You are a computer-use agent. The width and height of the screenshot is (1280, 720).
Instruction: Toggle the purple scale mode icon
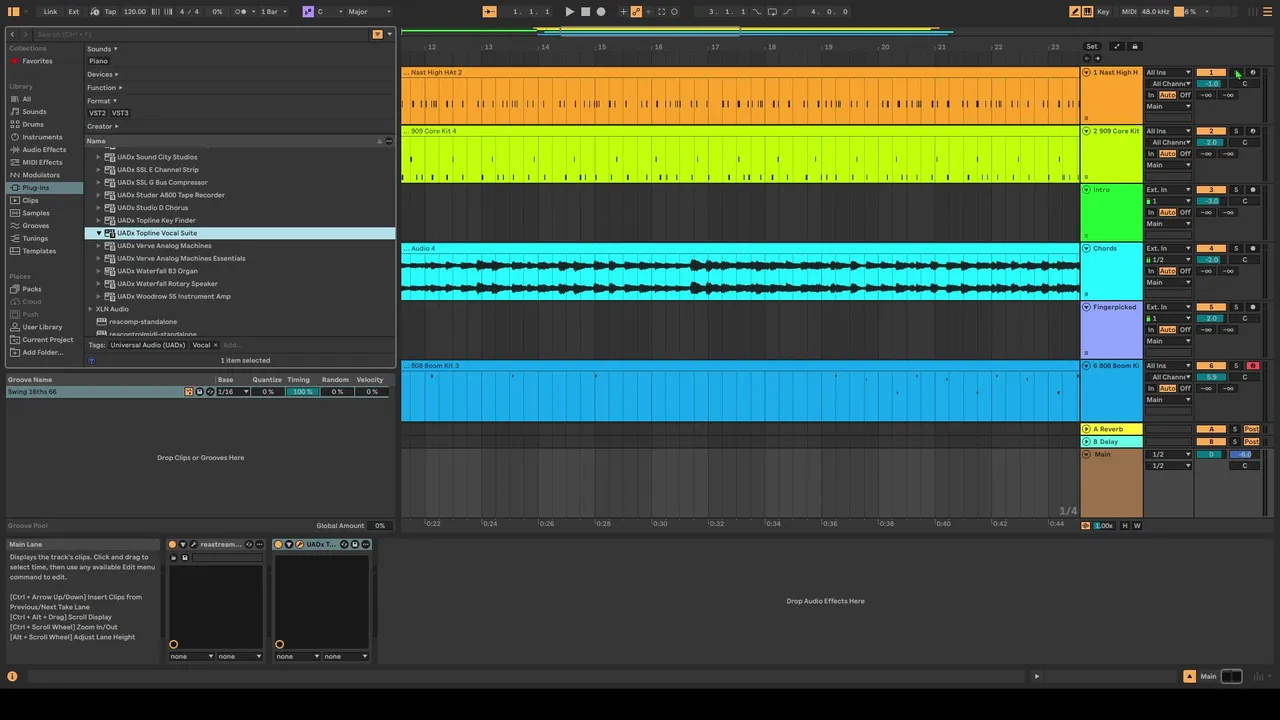coord(308,12)
